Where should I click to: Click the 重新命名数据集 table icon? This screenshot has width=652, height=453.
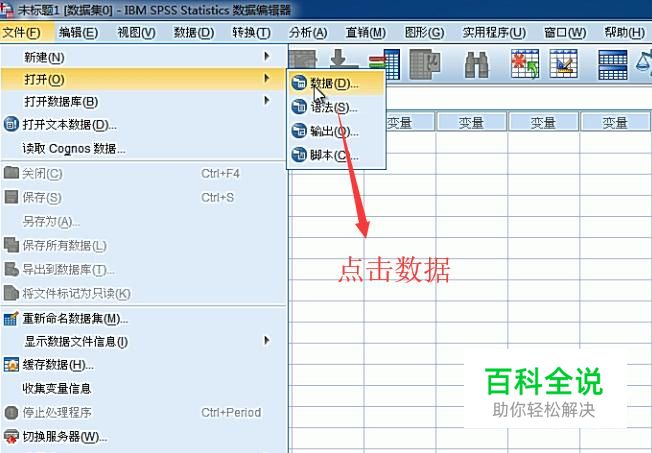pos(11,319)
